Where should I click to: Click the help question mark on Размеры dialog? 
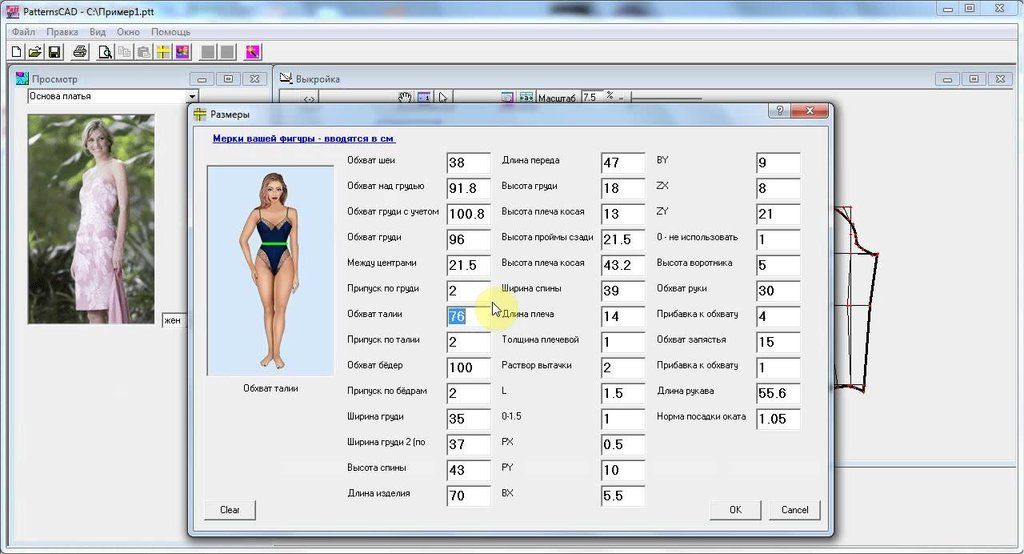pos(780,111)
